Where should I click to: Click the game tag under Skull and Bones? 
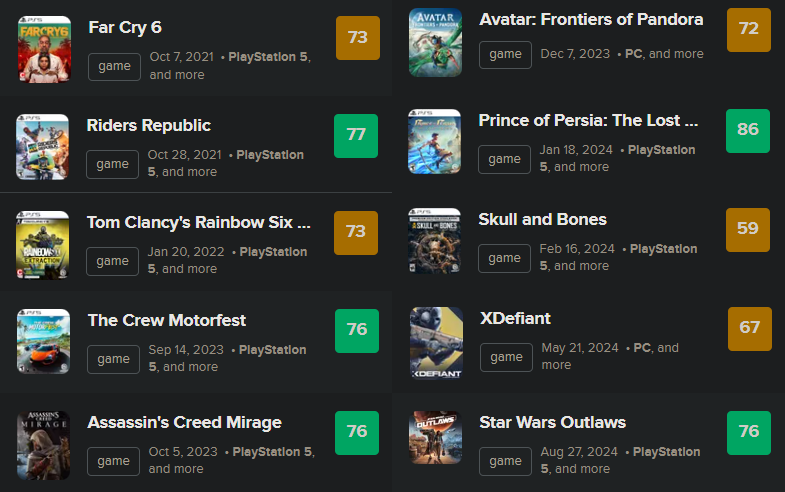point(504,257)
